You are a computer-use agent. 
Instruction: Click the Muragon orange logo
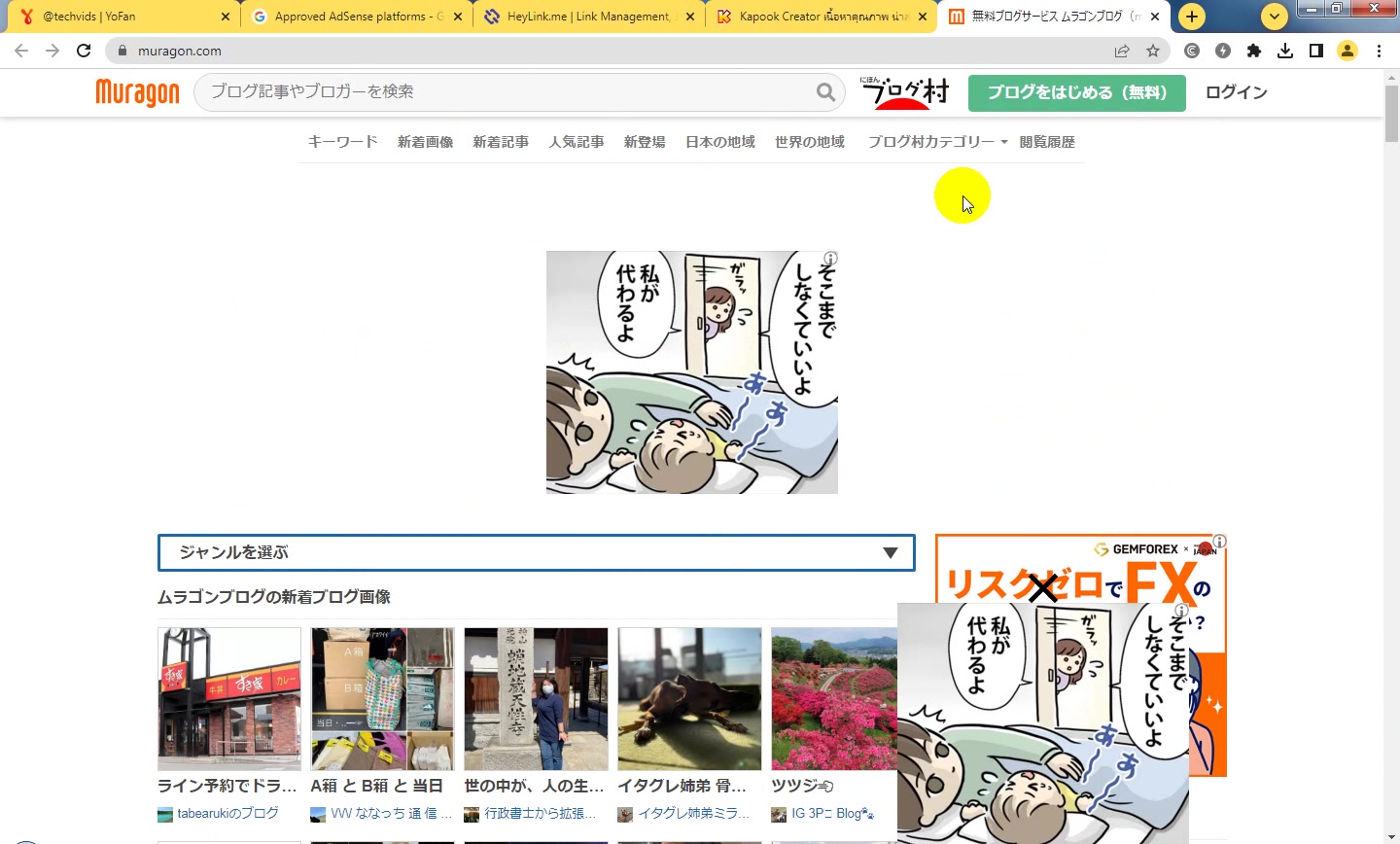[x=137, y=92]
